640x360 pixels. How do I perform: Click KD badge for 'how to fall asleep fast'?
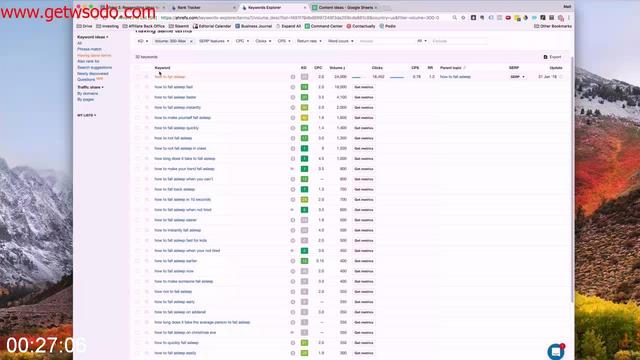point(304,87)
